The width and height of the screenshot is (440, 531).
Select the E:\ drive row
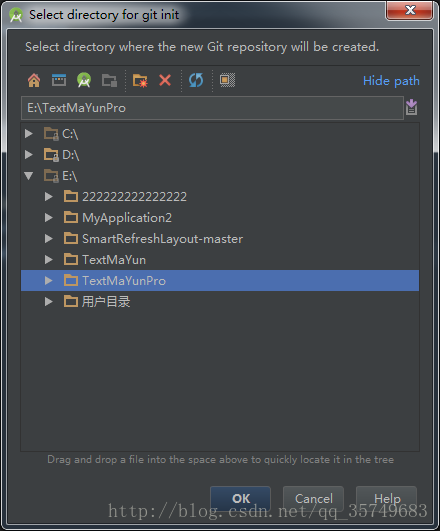pos(220,176)
